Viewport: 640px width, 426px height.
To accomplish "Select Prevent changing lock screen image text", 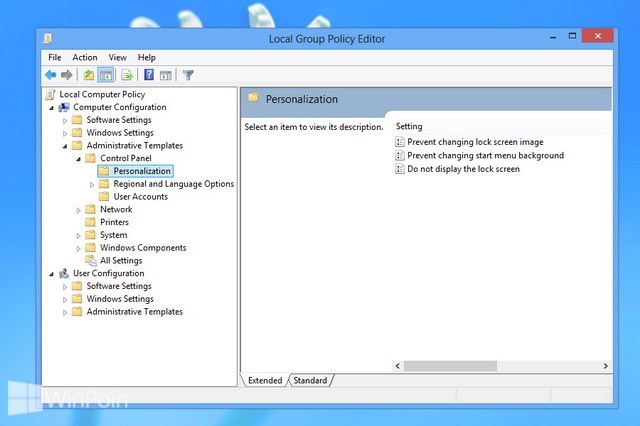I will point(475,142).
